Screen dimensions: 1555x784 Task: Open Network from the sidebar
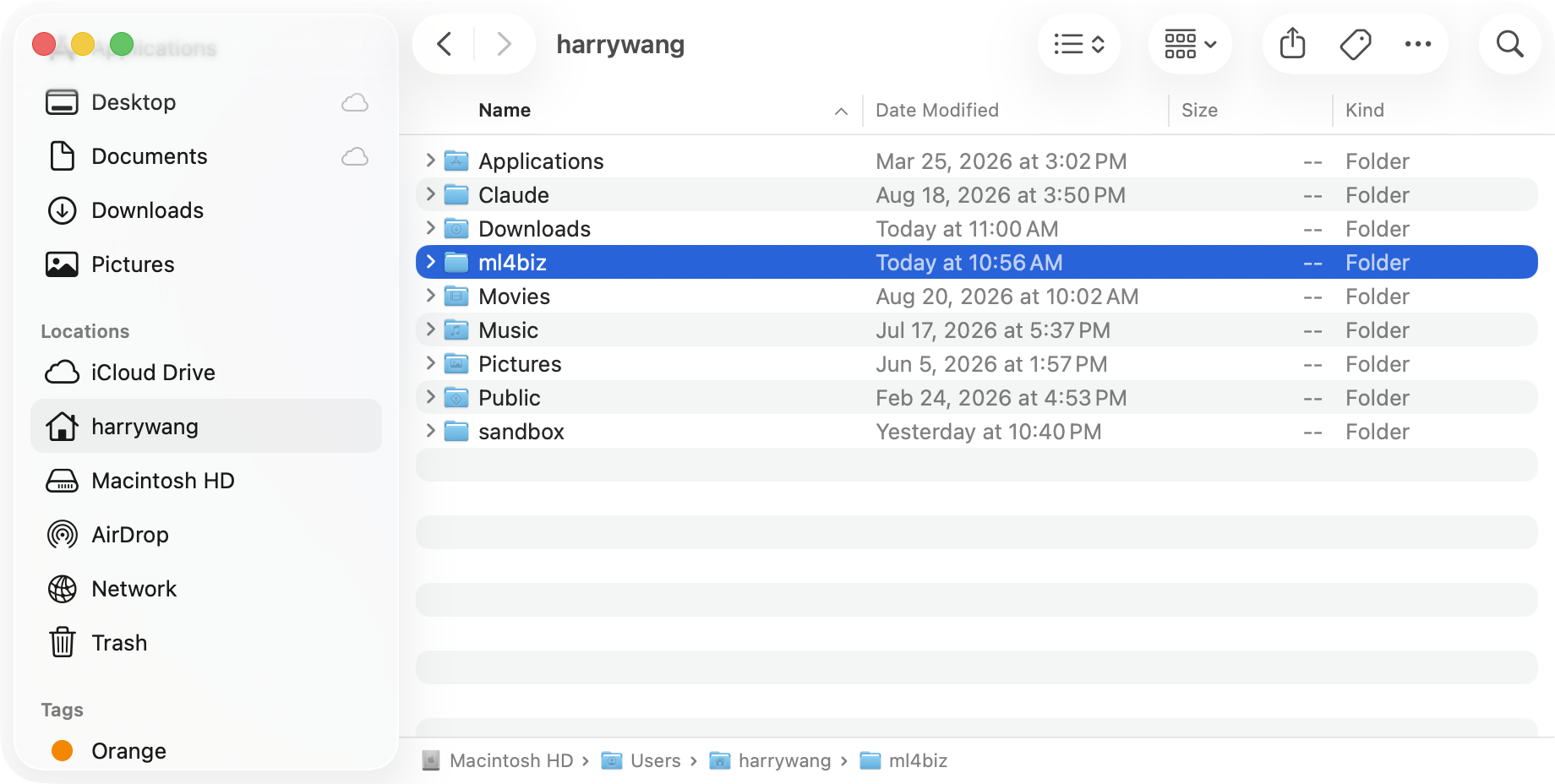coord(206,589)
